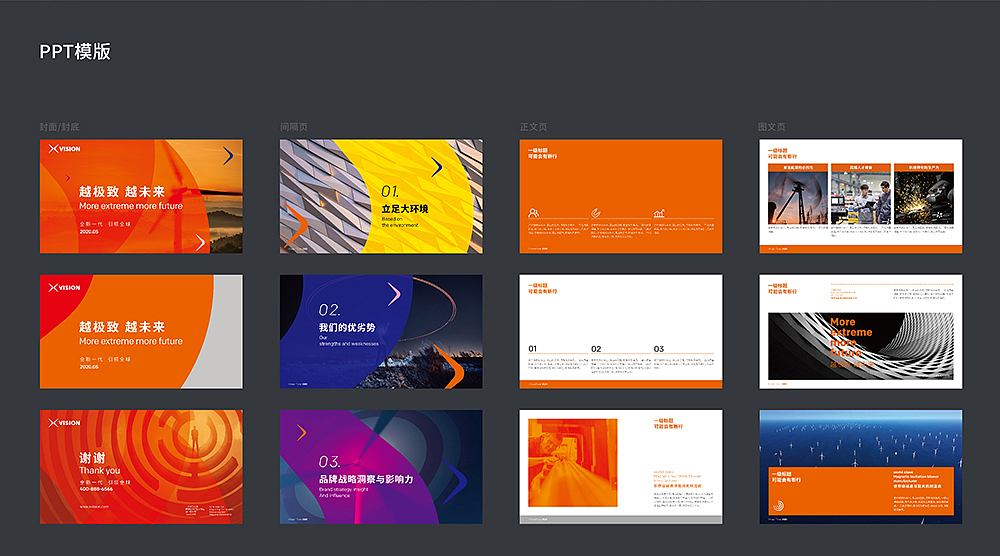Click the Vision logo on the sunset cover
This screenshot has width=1000, height=556.
tap(64, 149)
